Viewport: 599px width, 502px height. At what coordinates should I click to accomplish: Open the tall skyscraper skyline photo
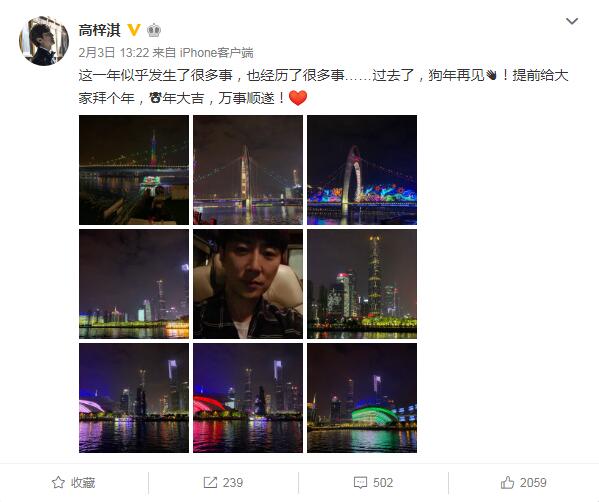click(x=362, y=284)
